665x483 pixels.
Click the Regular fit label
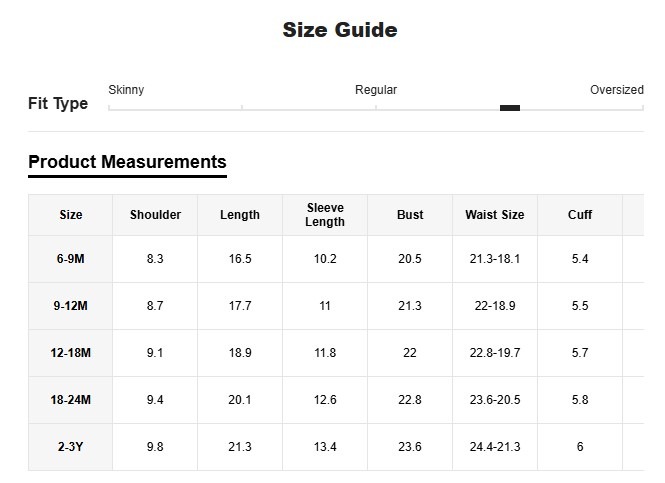coord(376,90)
